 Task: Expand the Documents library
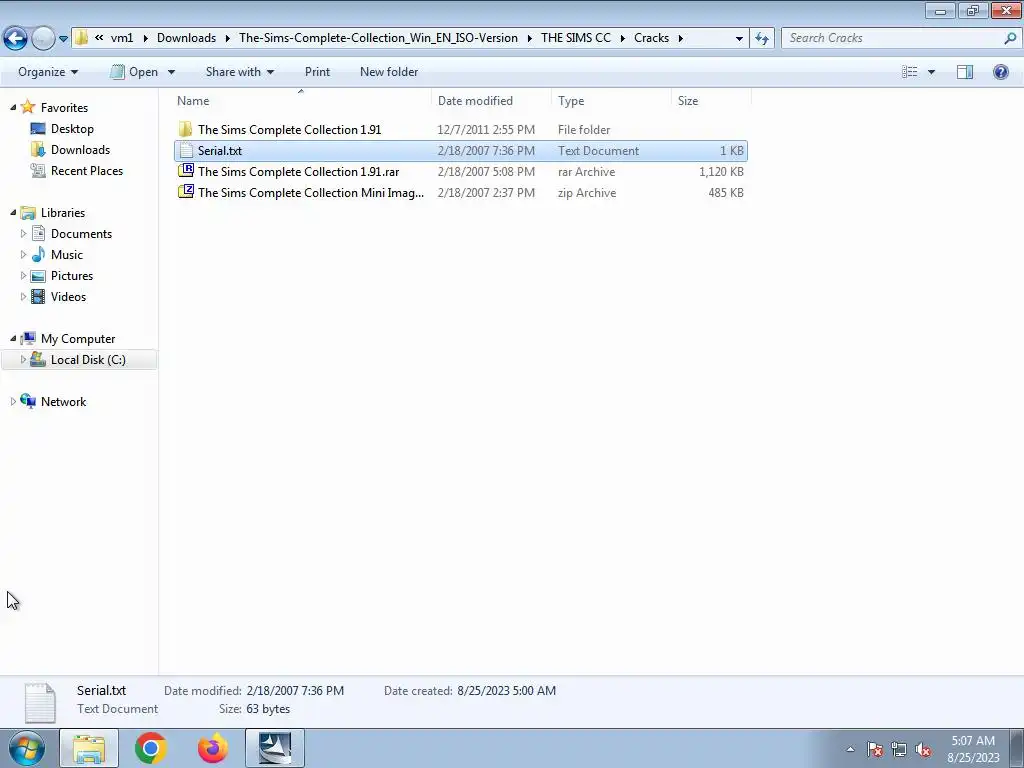pos(24,233)
